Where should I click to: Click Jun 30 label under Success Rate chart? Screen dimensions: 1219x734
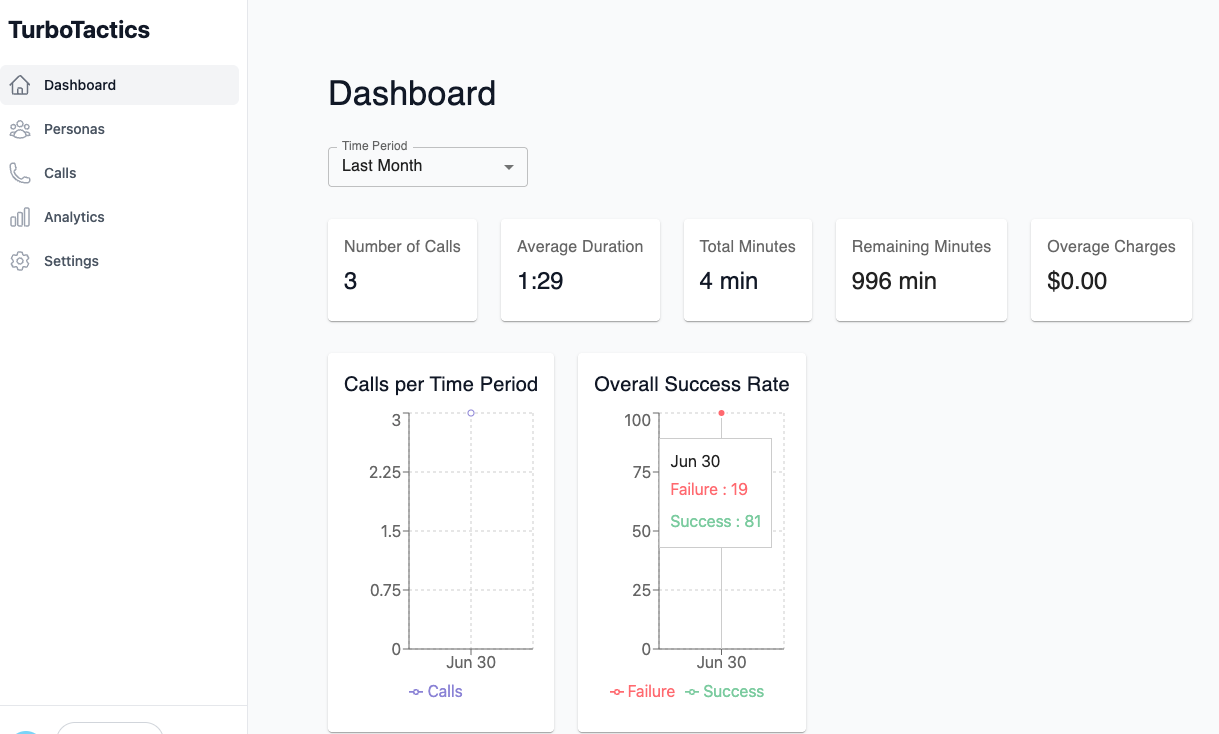click(721, 662)
